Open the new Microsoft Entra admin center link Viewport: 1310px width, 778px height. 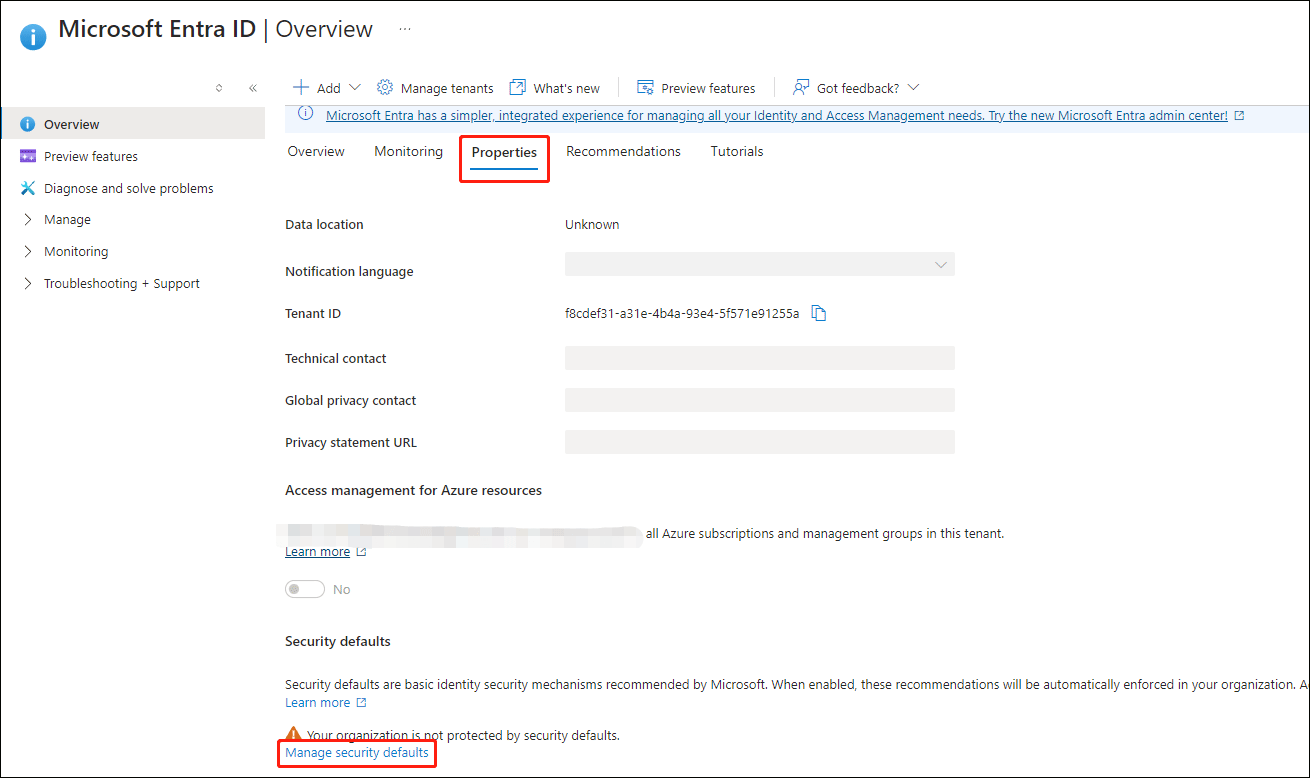[777, 115]
